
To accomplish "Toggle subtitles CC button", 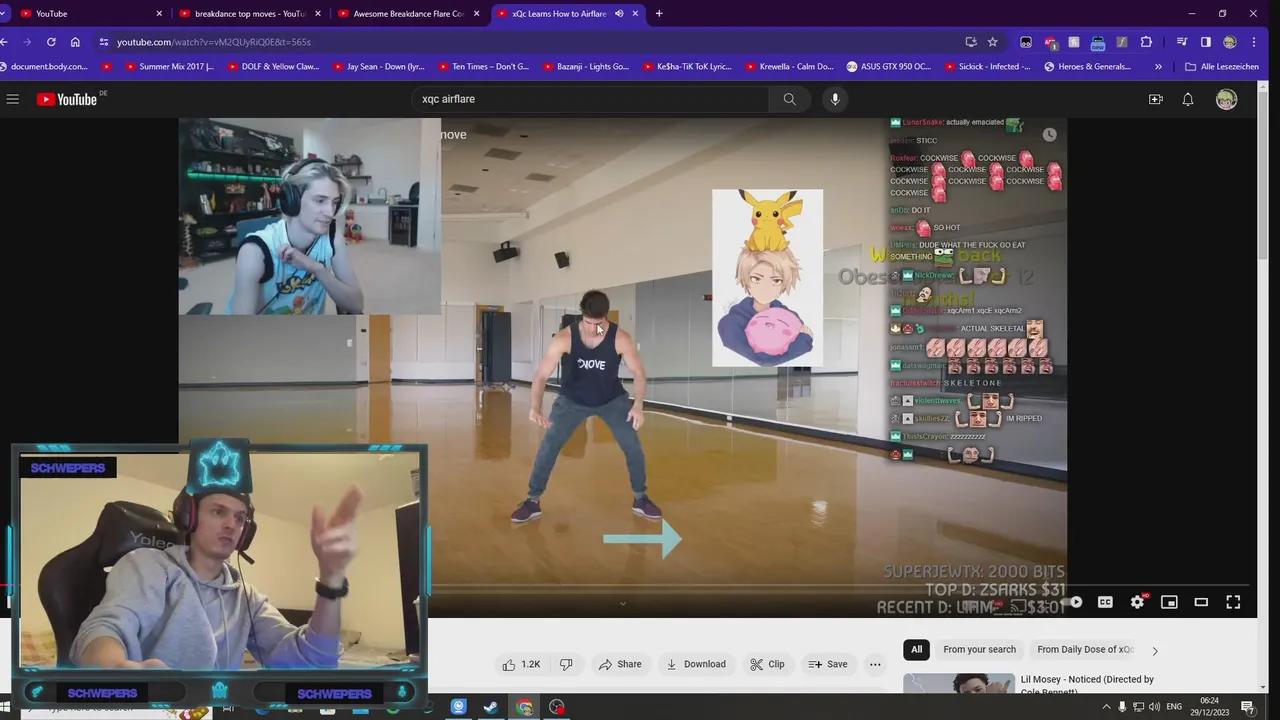I will 1105,602.
